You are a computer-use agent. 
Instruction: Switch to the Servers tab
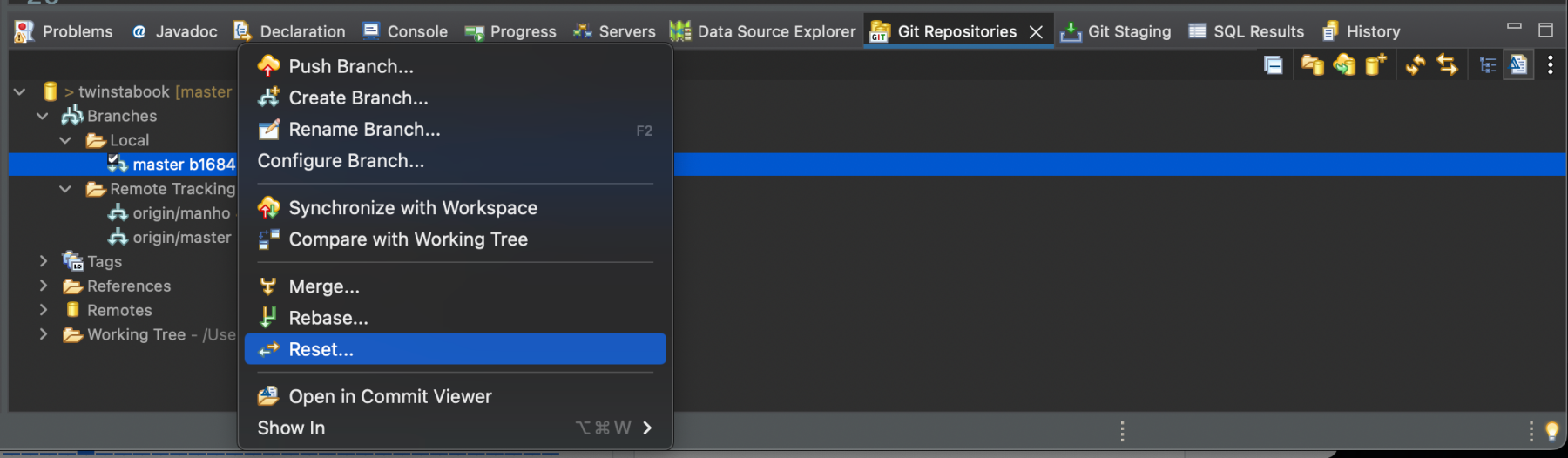pos(614,31)
